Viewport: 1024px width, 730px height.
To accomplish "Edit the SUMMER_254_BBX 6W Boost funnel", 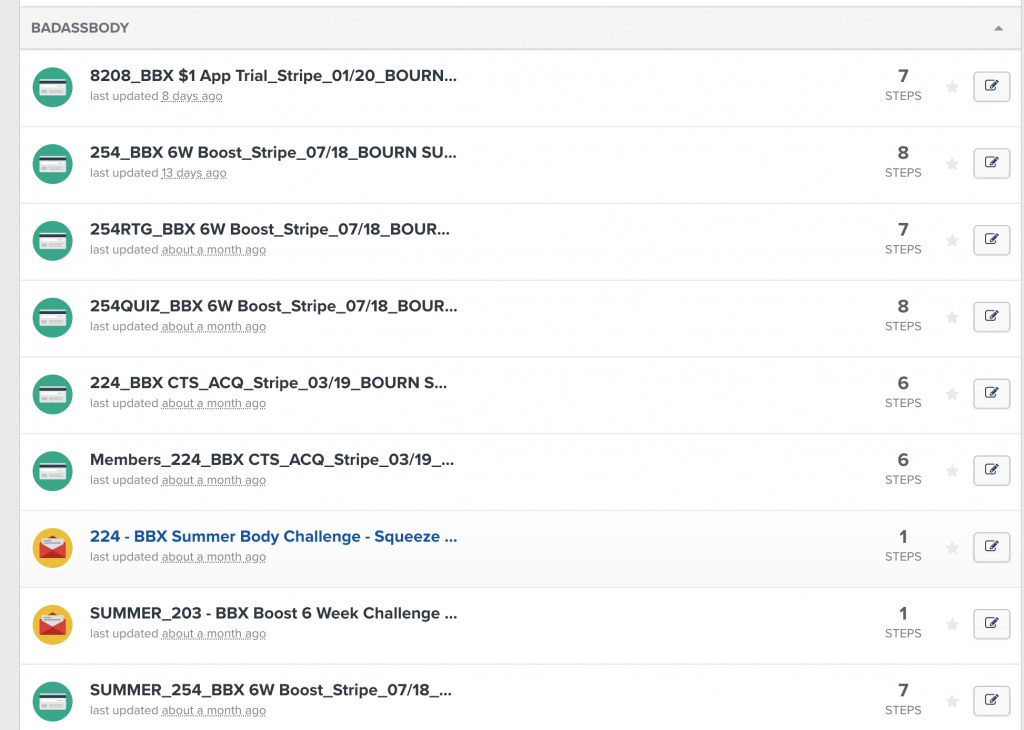I will [991, 701].
